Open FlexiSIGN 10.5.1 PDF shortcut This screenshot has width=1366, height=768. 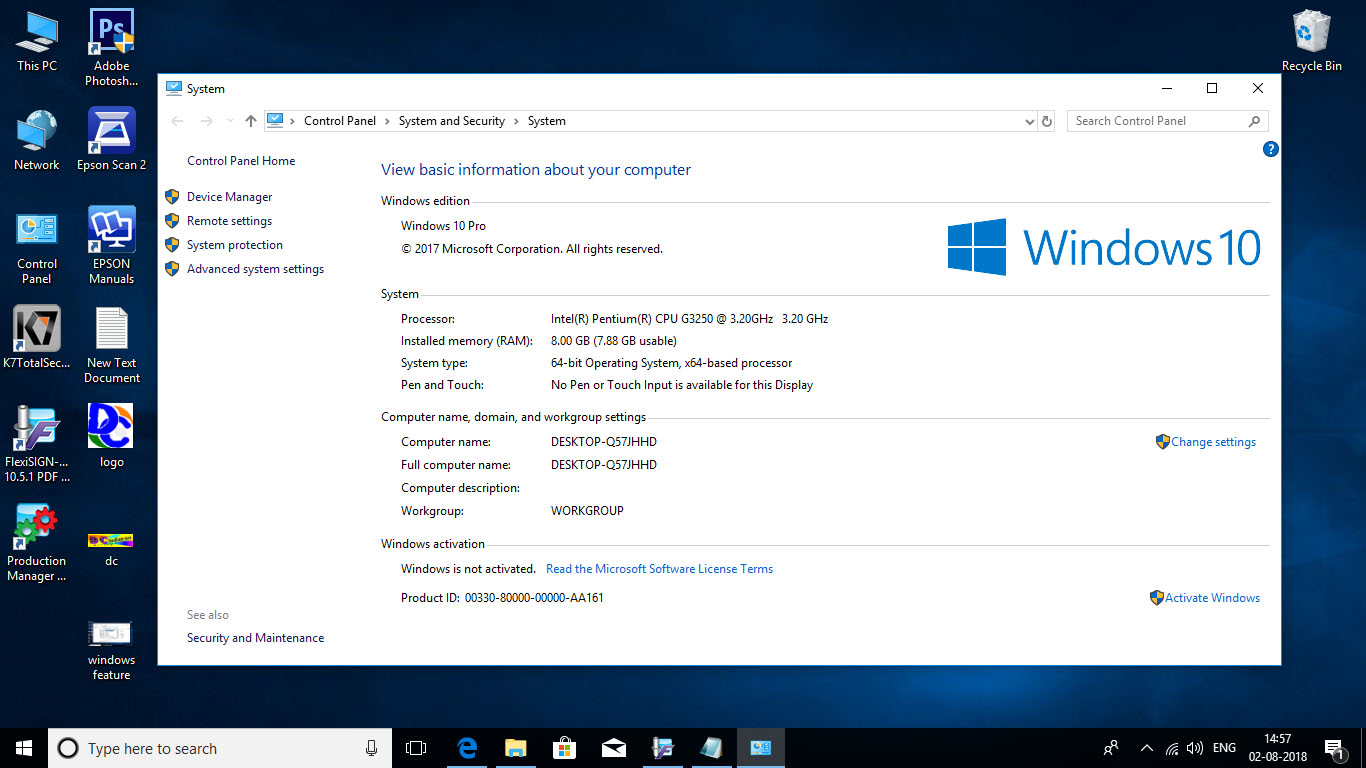[x=37, y=444]
